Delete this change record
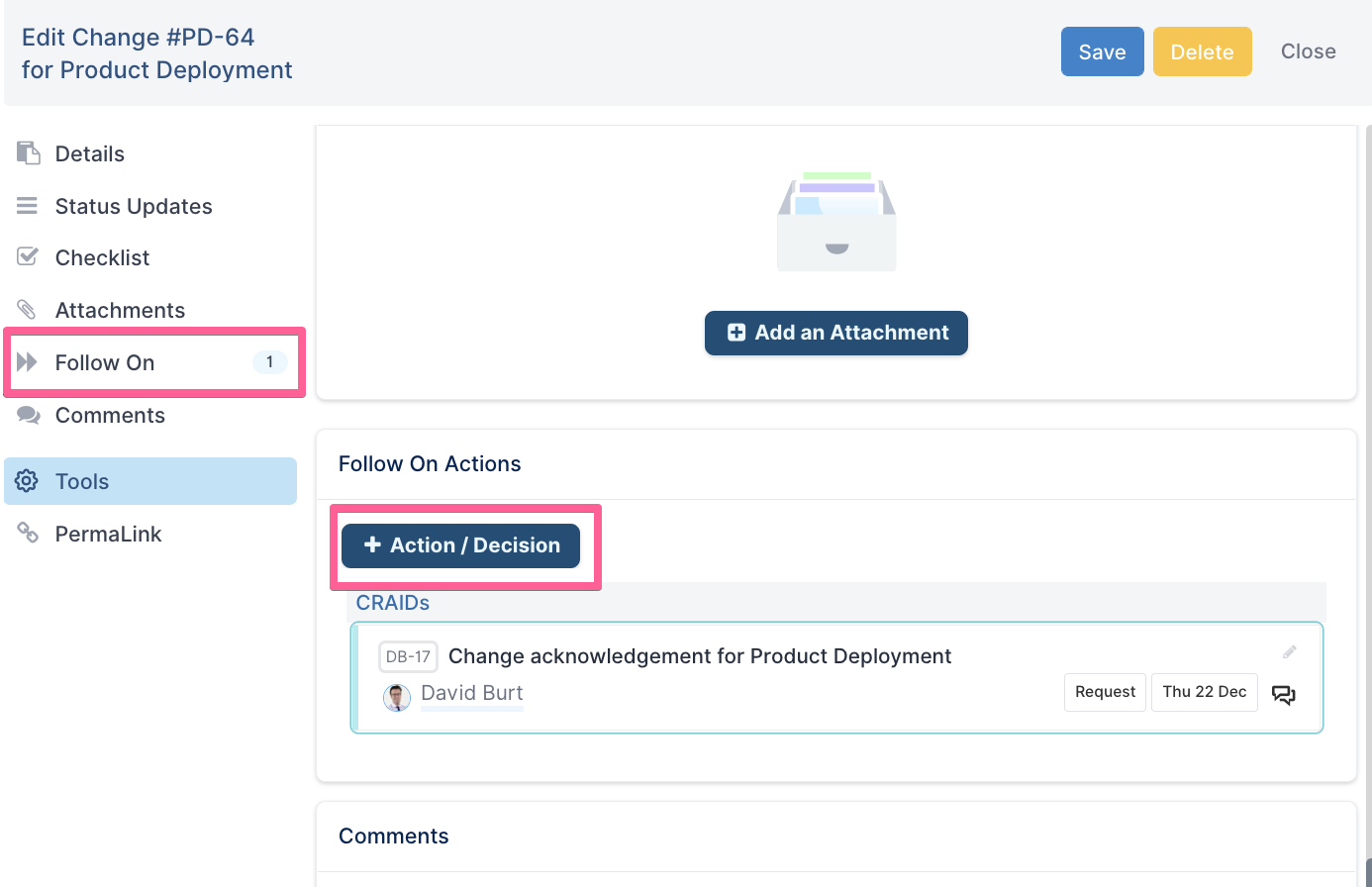 1202,51
